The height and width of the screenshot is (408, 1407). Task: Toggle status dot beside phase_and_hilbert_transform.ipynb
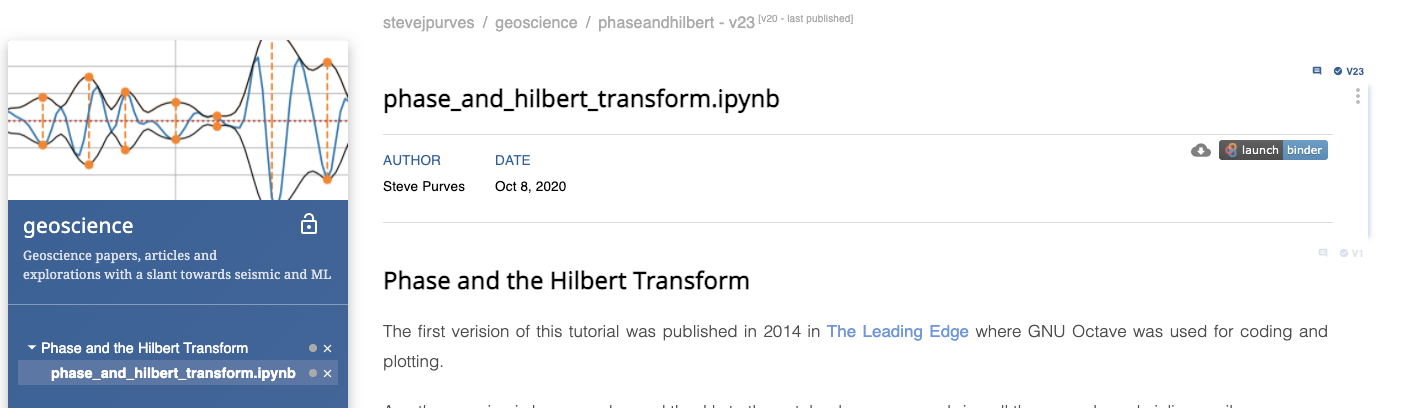pyautogui.click(x=313, y=373)
